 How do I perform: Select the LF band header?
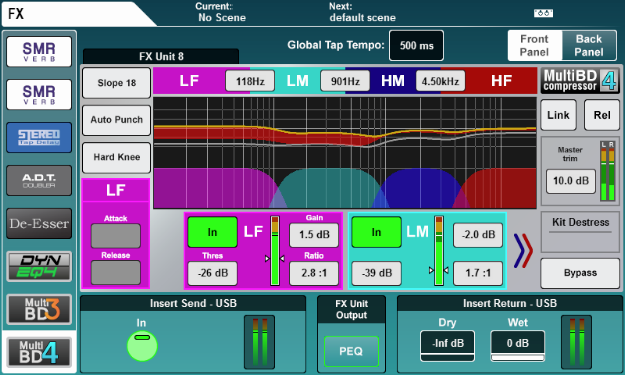pyautogui.click(x=189, y=81)
